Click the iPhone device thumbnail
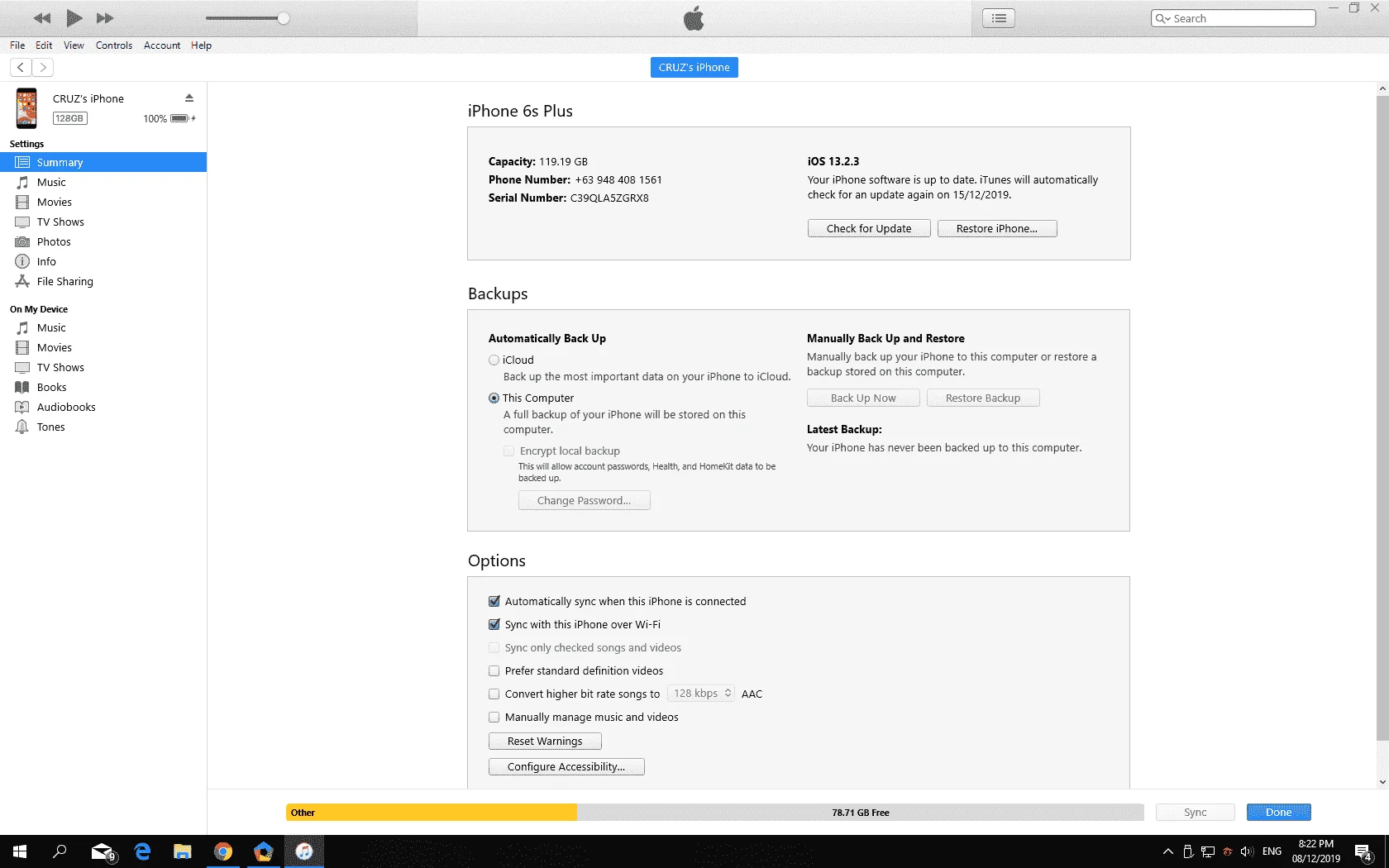The width and height of the screenshot is (1389, 868). tap(26, 108)
